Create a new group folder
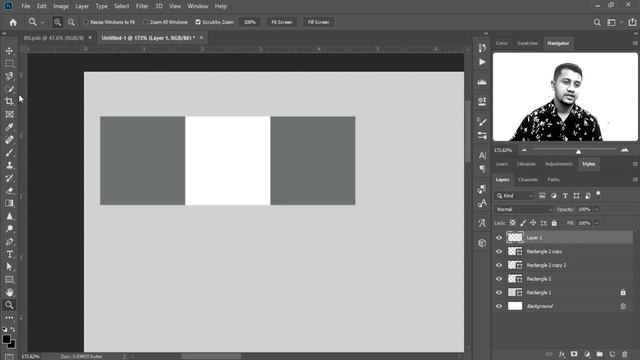Image resolution: width=640 pixels, height=360 pixels. click(599, 354)
